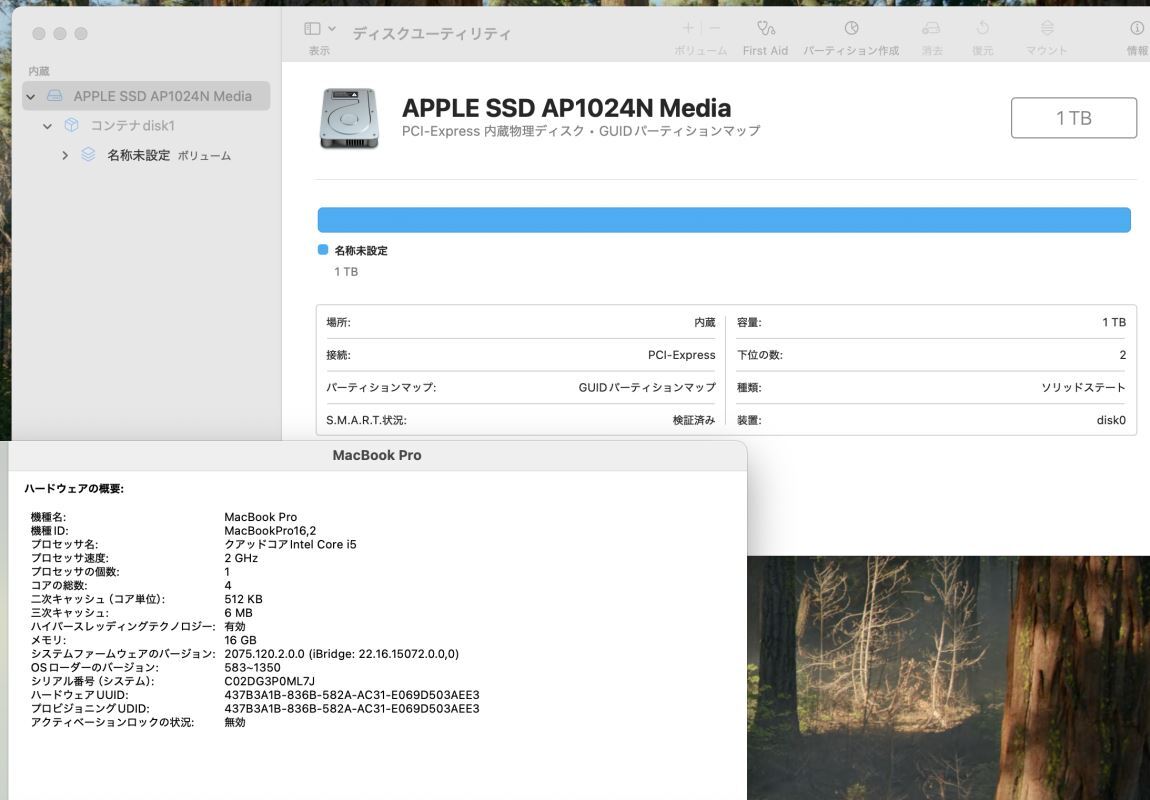1150x800 pixels.
Task: Click the 消去 erase icon in the toolbar
Action: (931, 28)
